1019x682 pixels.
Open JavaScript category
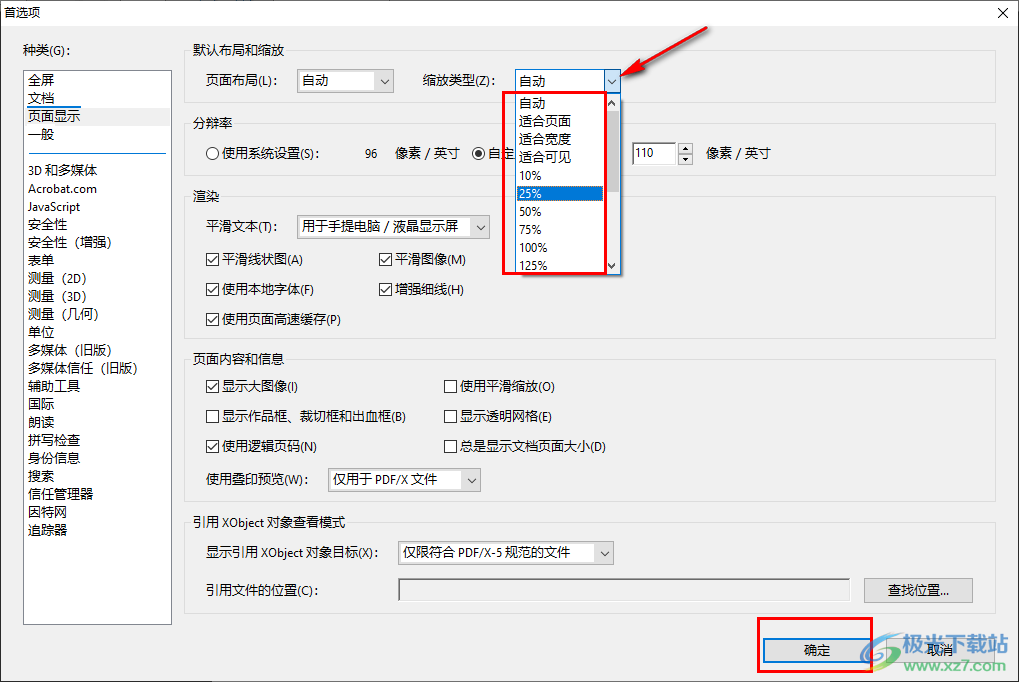coord(54,207)
